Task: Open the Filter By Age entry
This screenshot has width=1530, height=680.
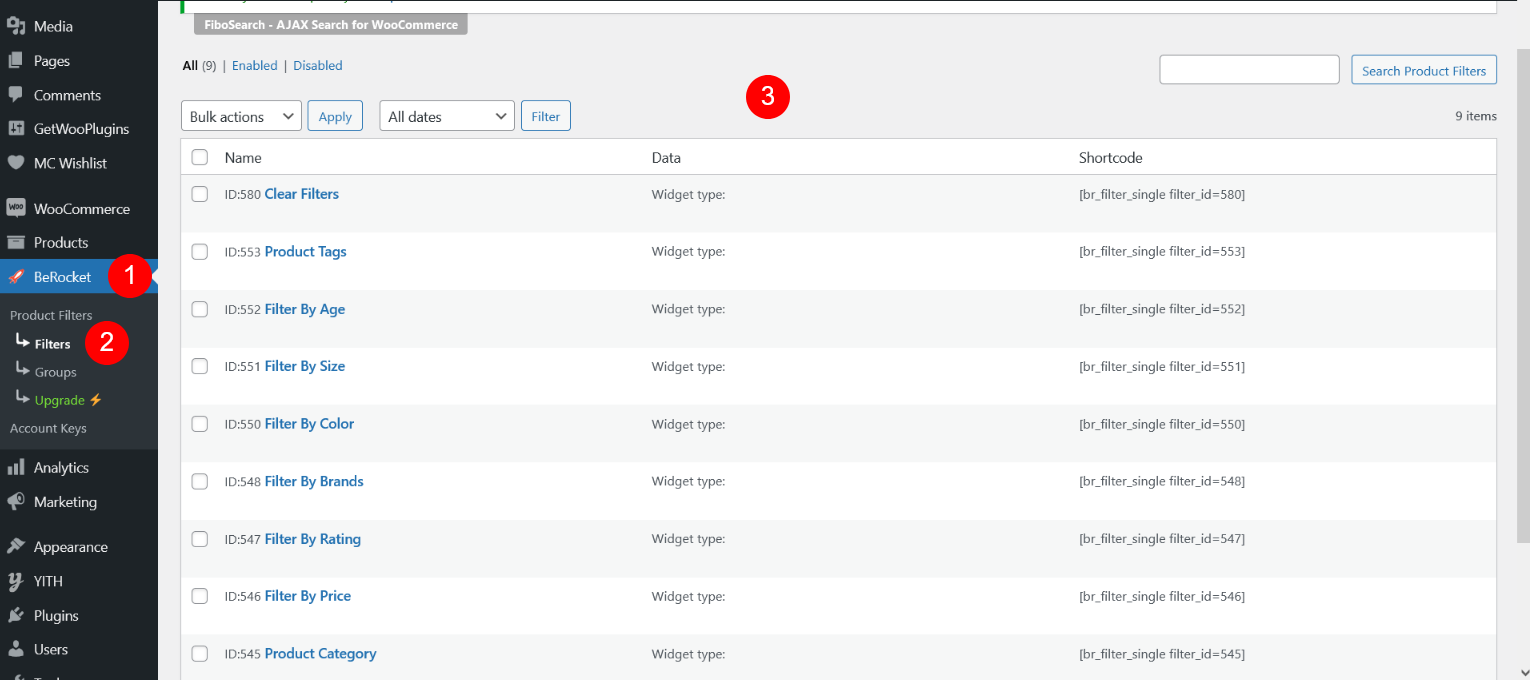Action: [x=305, y=309]
